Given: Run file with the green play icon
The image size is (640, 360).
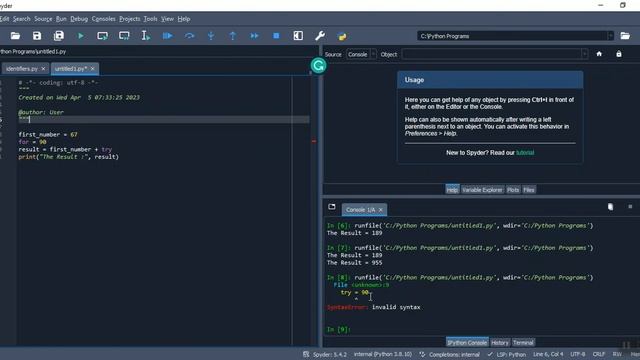Looking at the screenshot, I should point(81,36).
